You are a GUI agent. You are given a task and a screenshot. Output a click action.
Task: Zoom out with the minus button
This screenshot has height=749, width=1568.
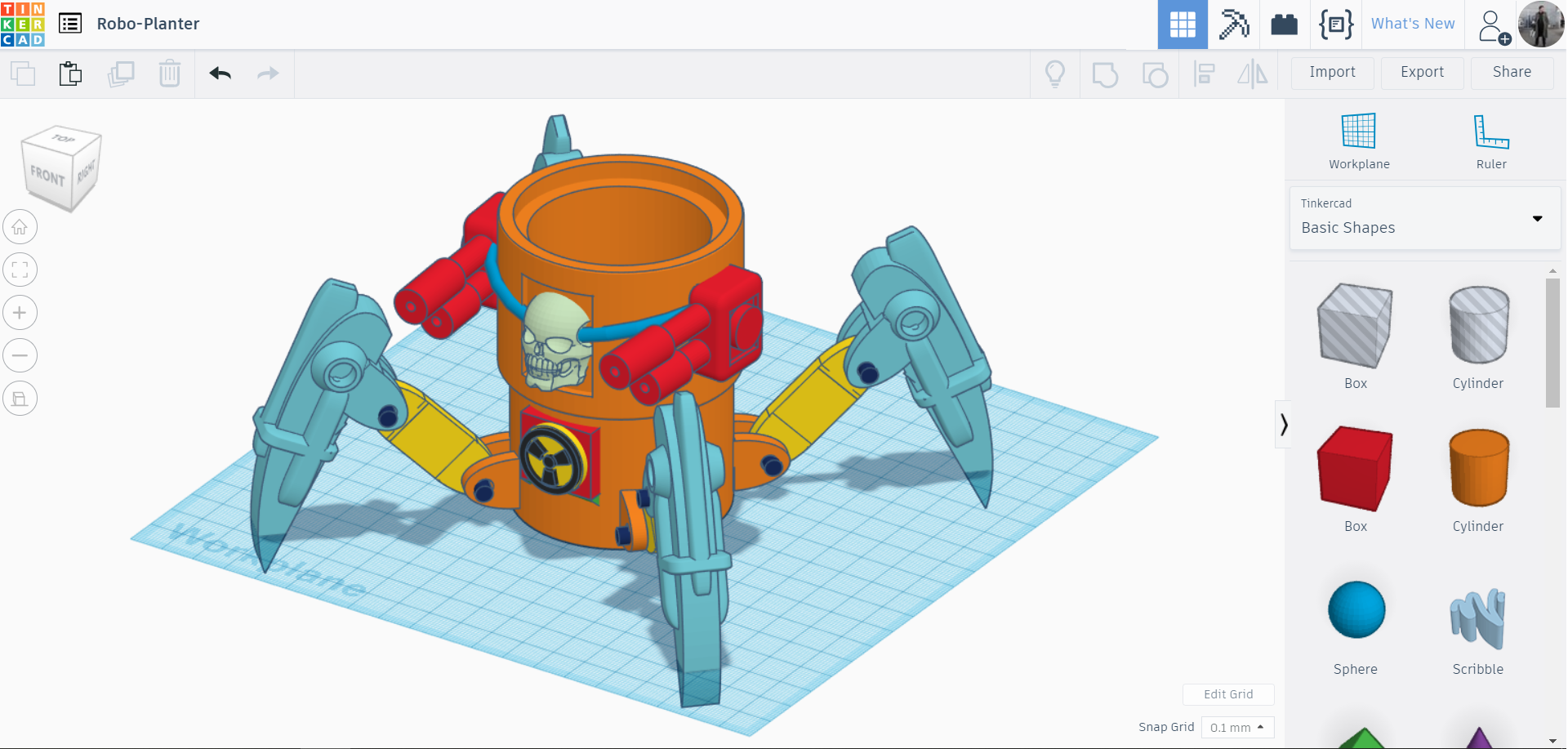point(20,355)
